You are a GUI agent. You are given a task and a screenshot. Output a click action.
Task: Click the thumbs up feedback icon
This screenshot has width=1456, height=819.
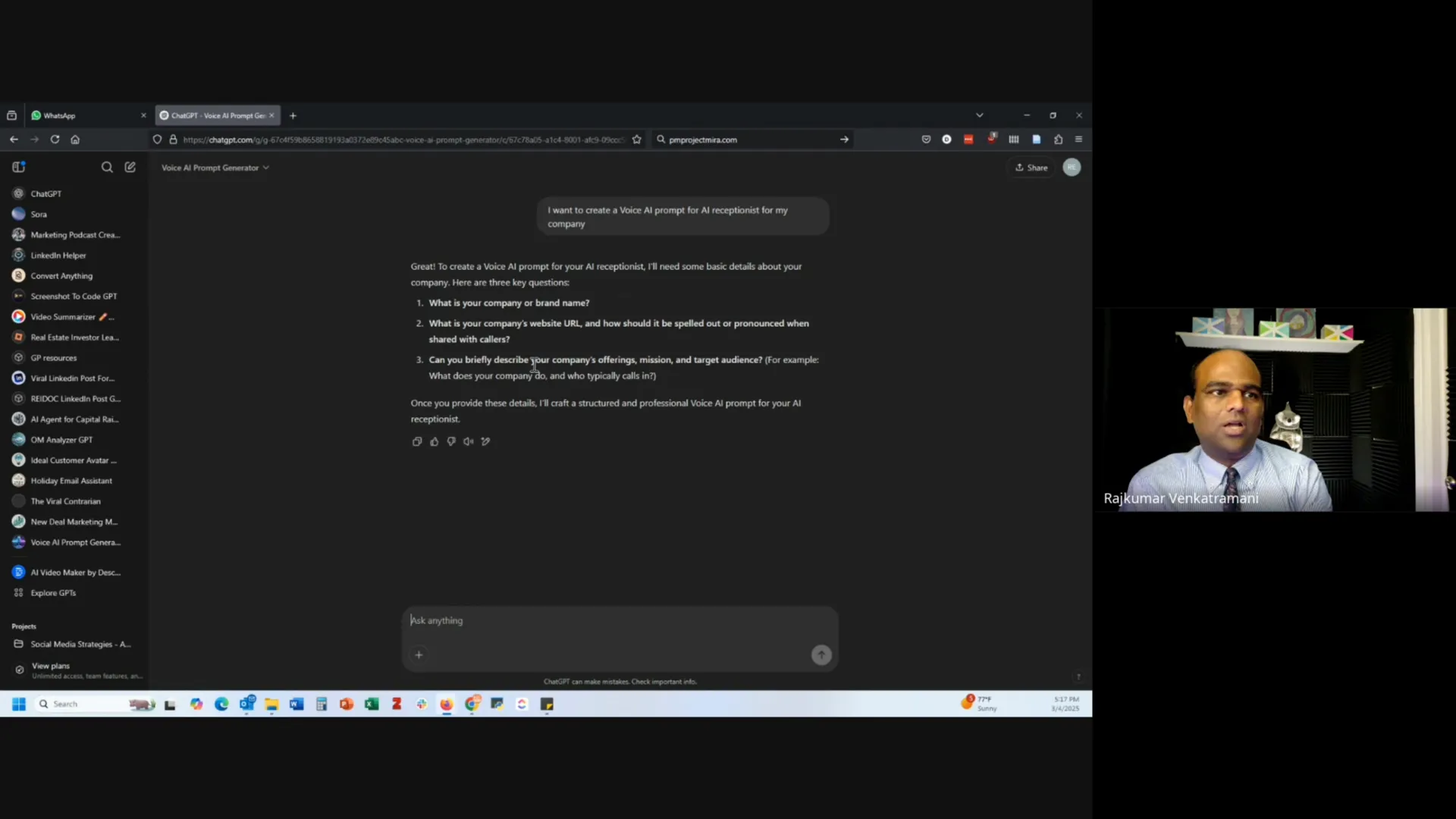click(434, 441)
